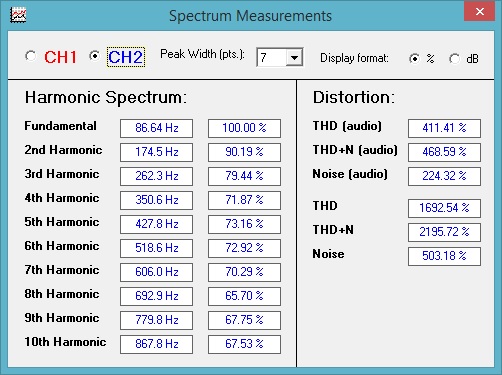Click the 73.16 % level value

pos(244,224)
